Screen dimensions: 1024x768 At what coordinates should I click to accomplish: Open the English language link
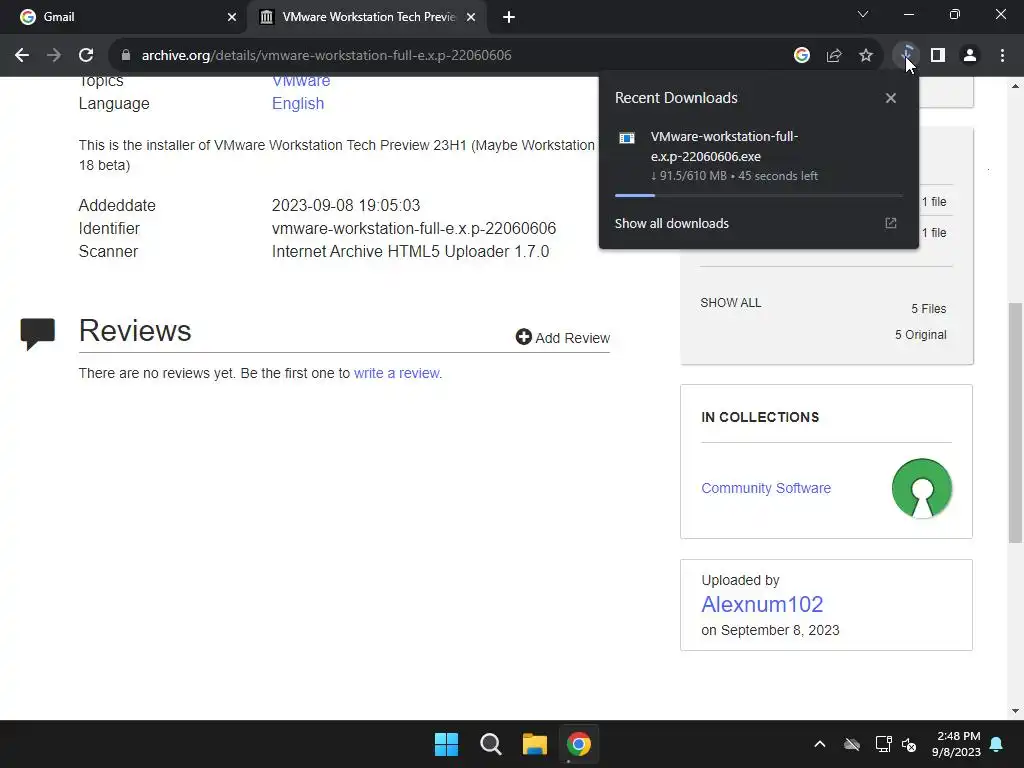pyautogui.click(x=298, y=104)
